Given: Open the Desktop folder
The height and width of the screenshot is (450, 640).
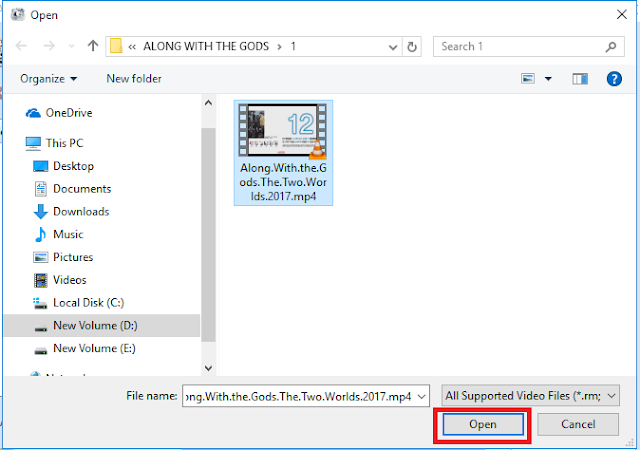Looking at the screenshot, I should click(x=73, y=166).
